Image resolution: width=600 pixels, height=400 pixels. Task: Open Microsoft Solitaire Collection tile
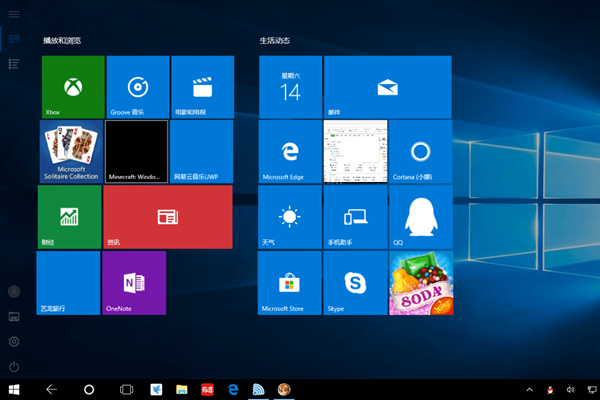click(71, 152)
